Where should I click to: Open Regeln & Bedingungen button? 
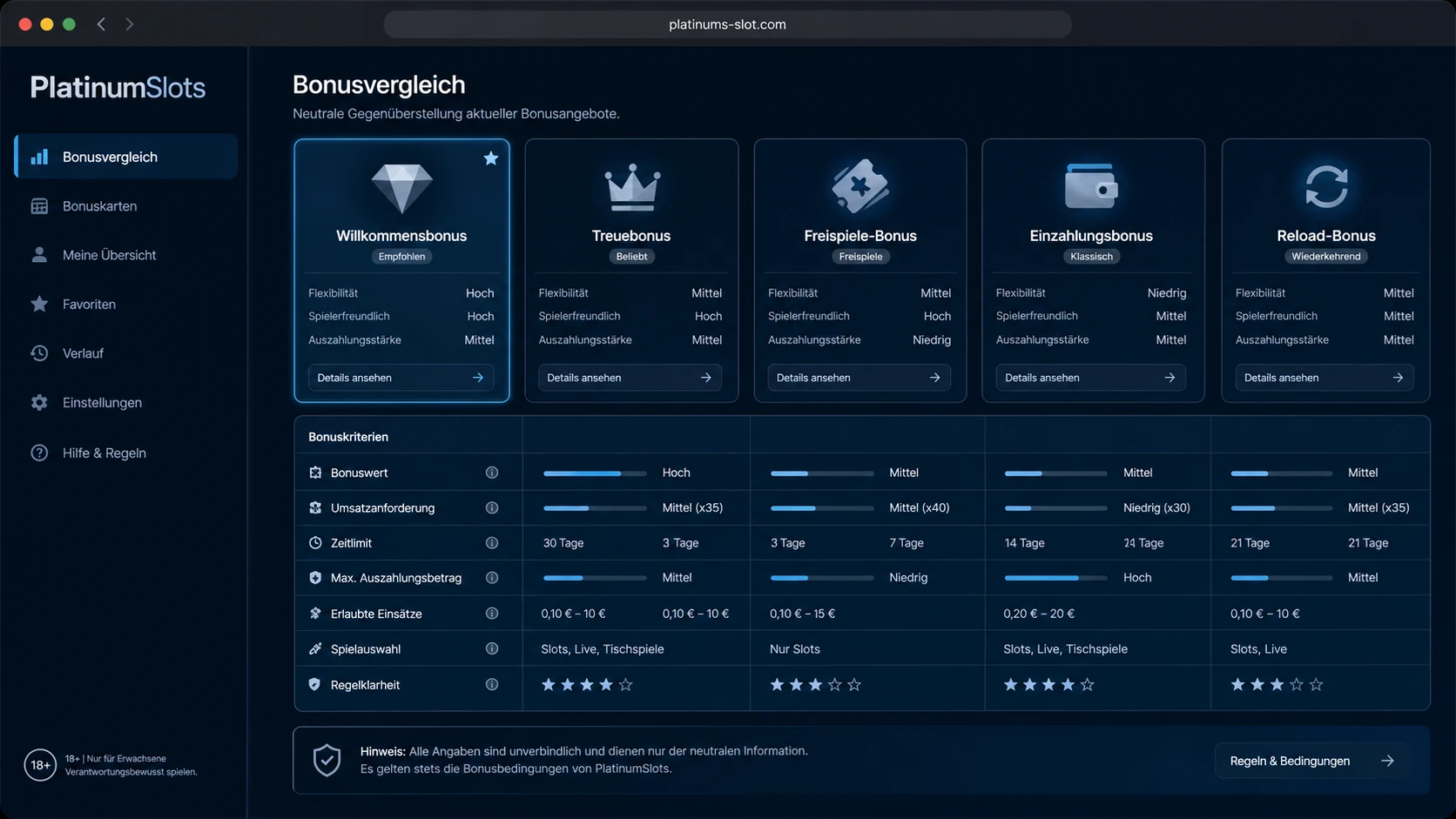[1312, 761]
